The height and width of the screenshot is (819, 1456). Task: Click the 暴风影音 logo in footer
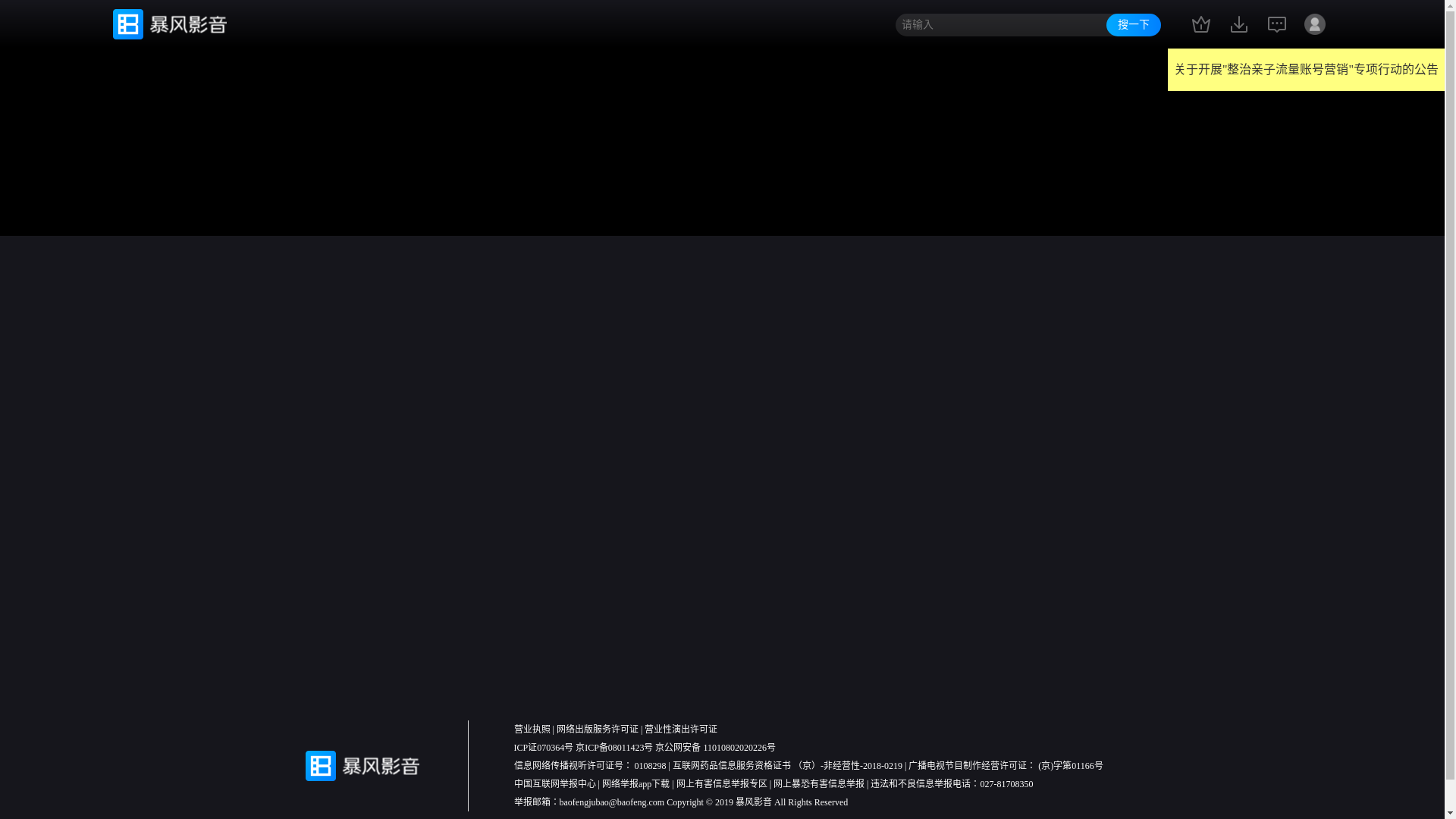(362, 766)
